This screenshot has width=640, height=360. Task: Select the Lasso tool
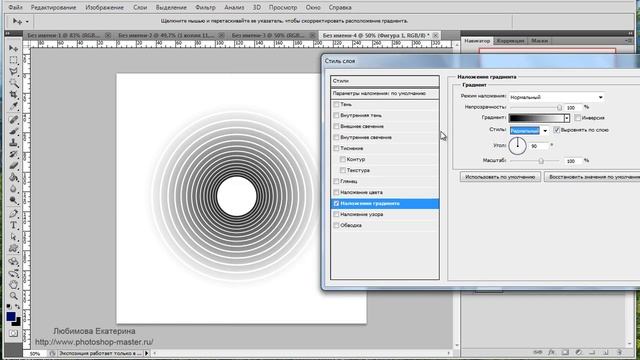pyautogui.click(x=13, y=72)
